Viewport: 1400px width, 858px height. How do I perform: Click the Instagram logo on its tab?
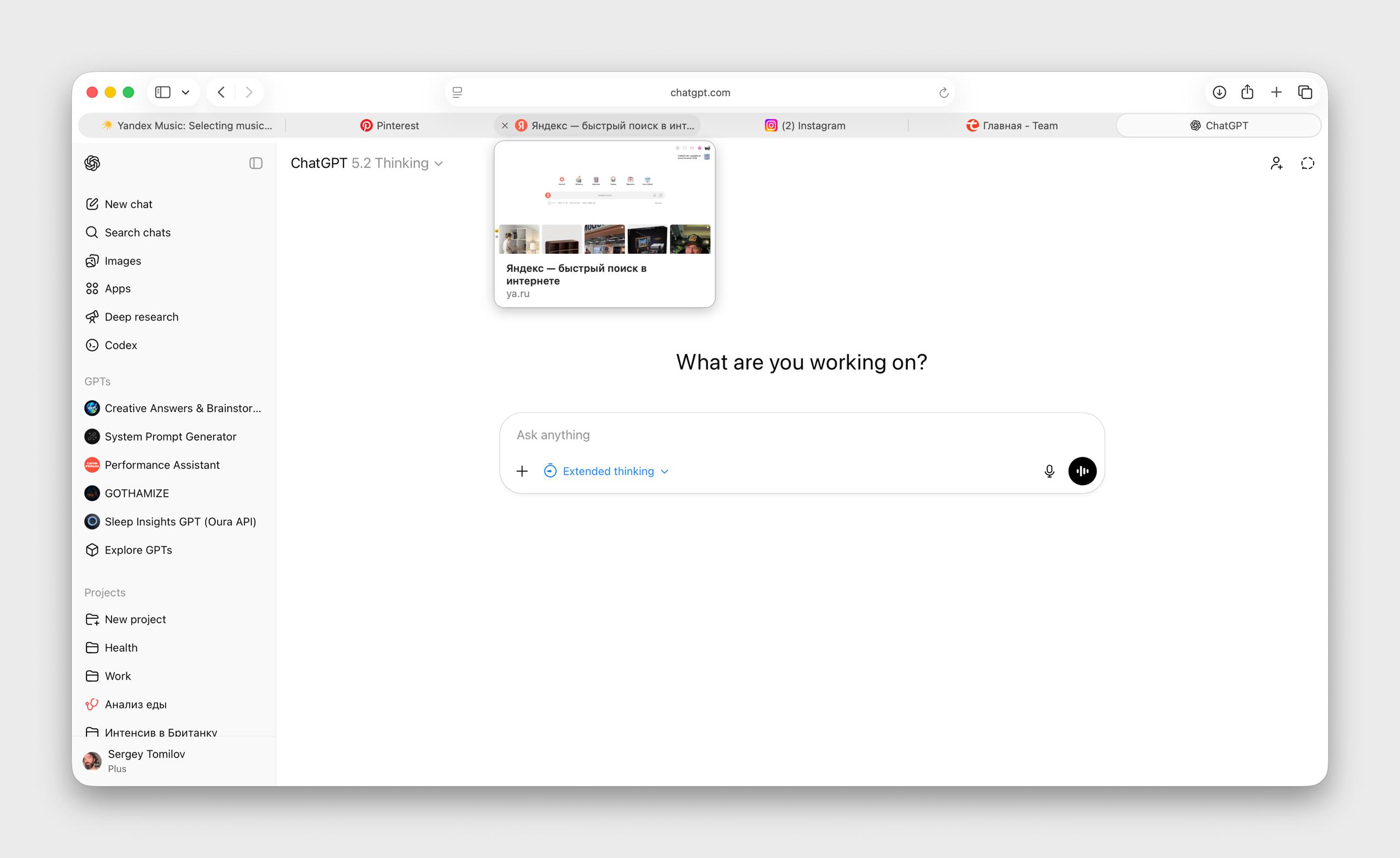(771, 126)
